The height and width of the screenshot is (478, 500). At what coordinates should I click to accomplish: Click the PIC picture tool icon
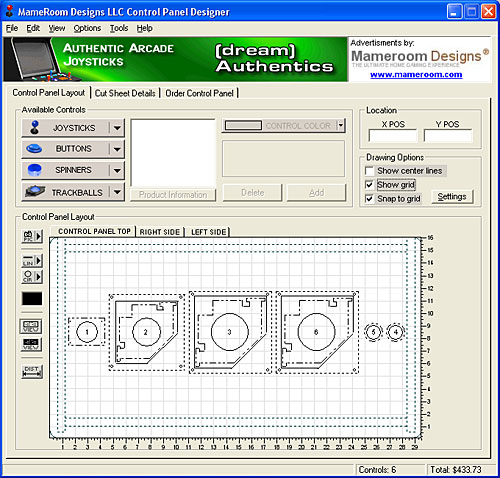[x=32, y=236]
